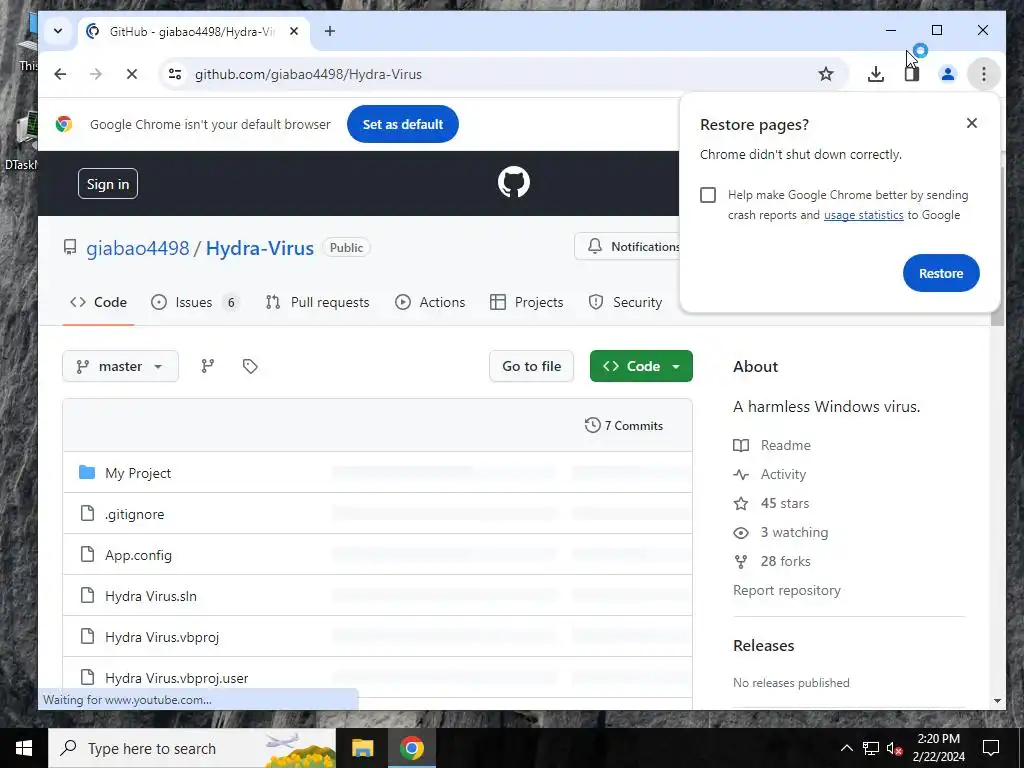Open the Hydra-Virus repository link
The width and height of the screenshot is (1024, 768).
[x=260, y=248]
